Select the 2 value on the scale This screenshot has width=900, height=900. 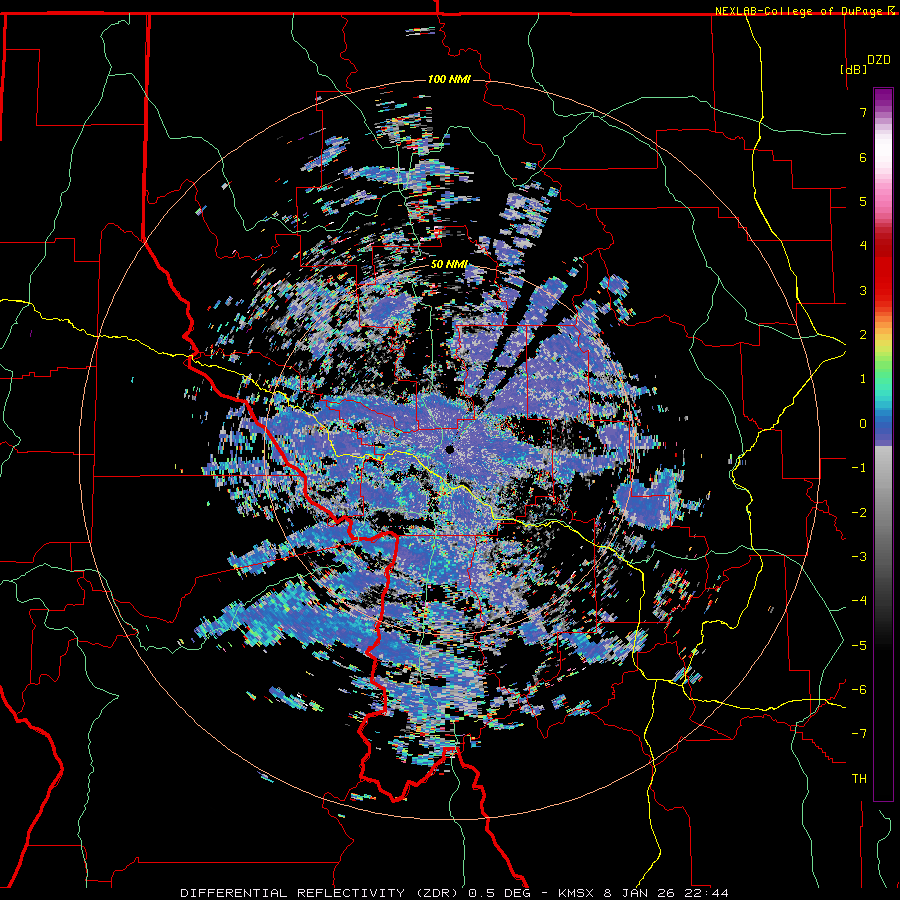pyautogui.click(x=863, y=335)
